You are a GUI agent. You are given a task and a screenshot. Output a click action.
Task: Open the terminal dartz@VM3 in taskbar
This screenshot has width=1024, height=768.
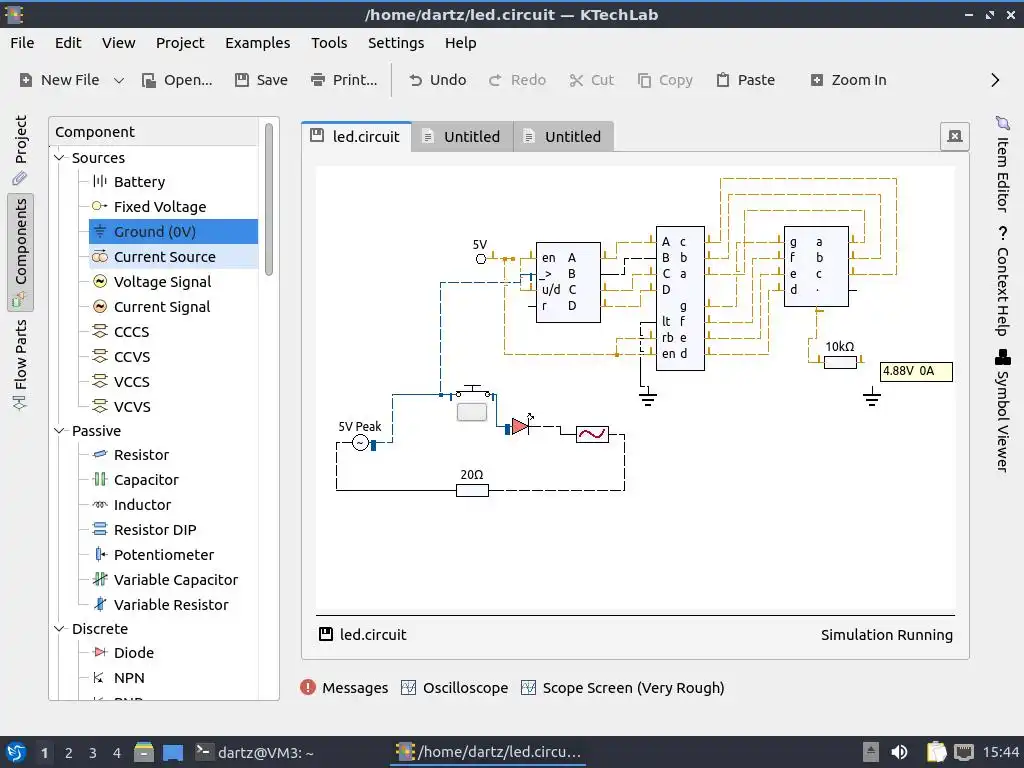coord(254,752)
